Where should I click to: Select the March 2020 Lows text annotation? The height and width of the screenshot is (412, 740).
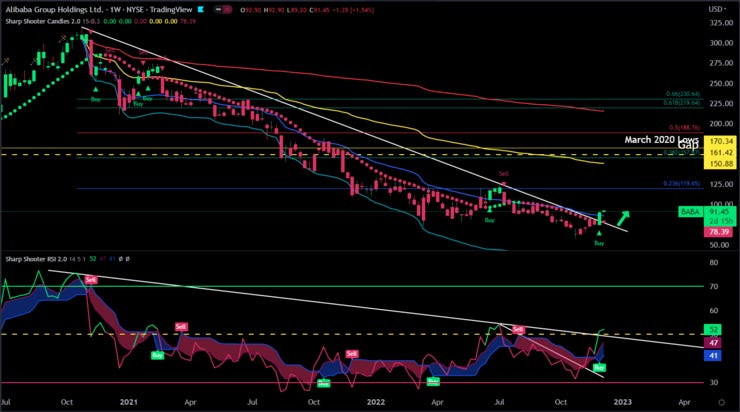661,140
